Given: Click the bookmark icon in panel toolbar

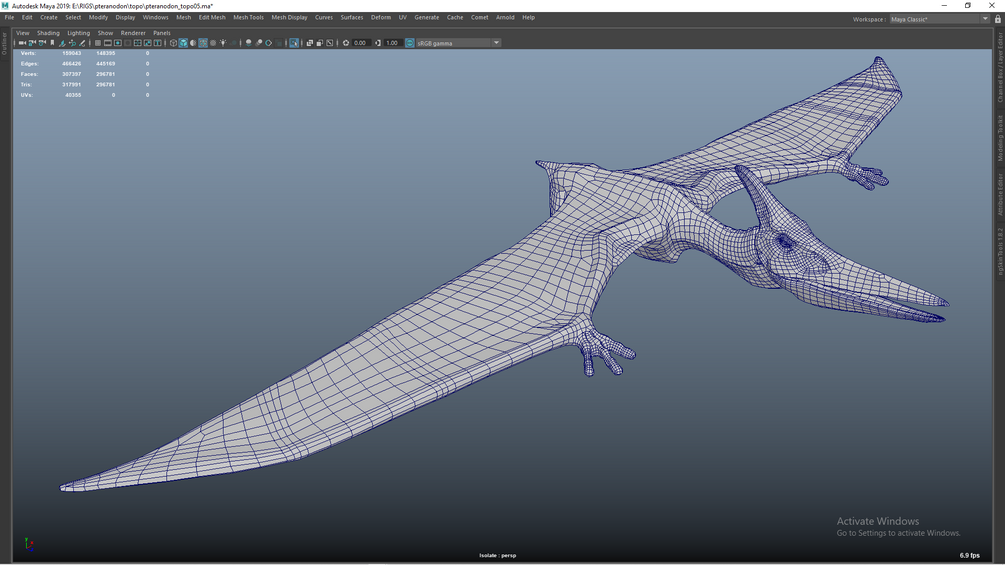Looking at the screenshot, I should pos(52,43).
